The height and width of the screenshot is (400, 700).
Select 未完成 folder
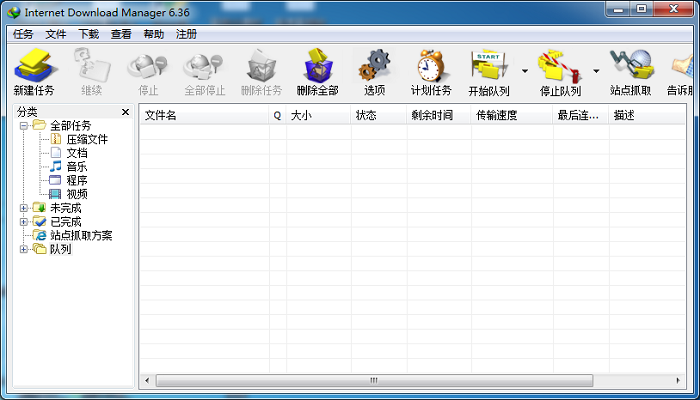click(66, 208)
